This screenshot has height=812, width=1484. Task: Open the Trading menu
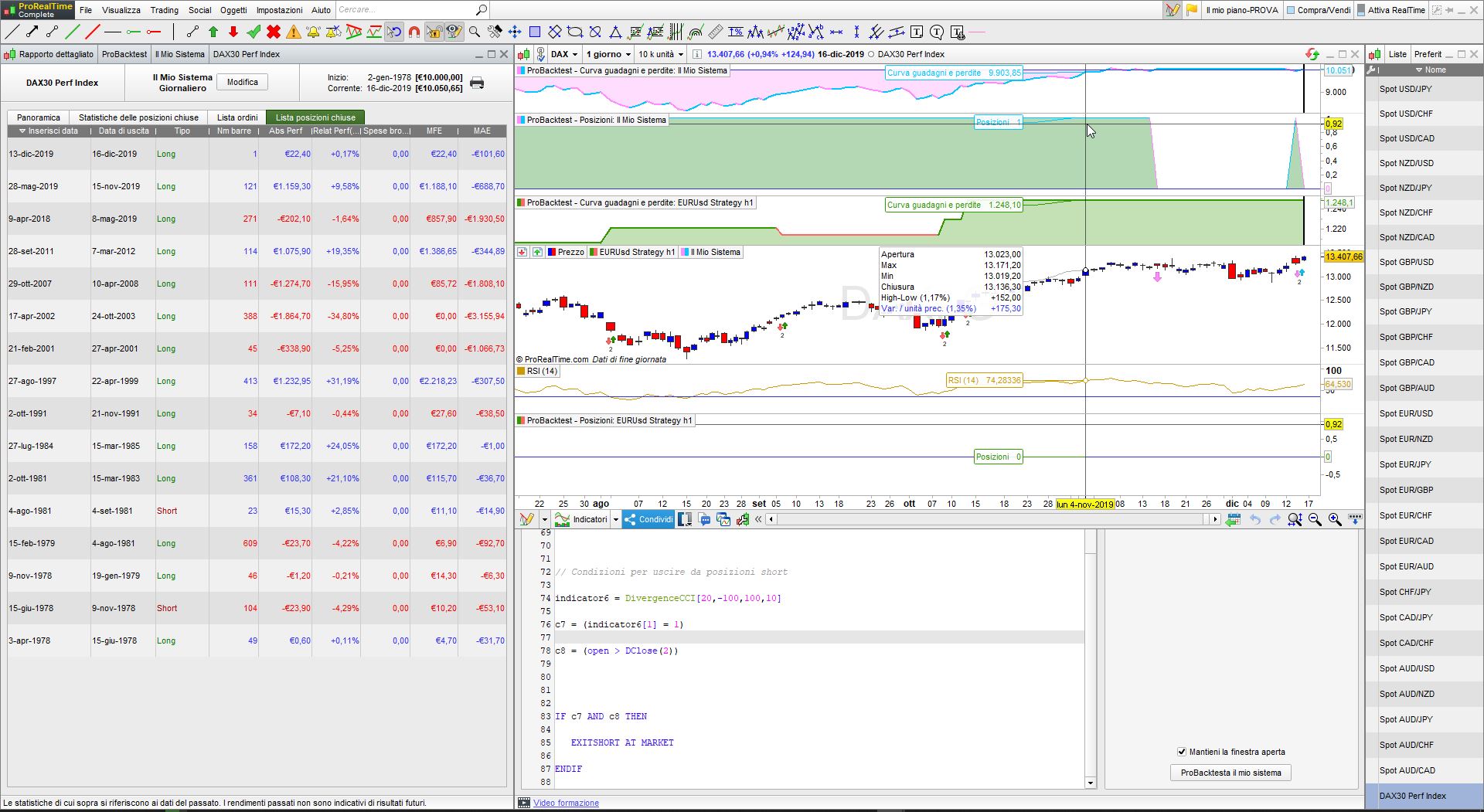pyautogui.click(x=164, y=10)
